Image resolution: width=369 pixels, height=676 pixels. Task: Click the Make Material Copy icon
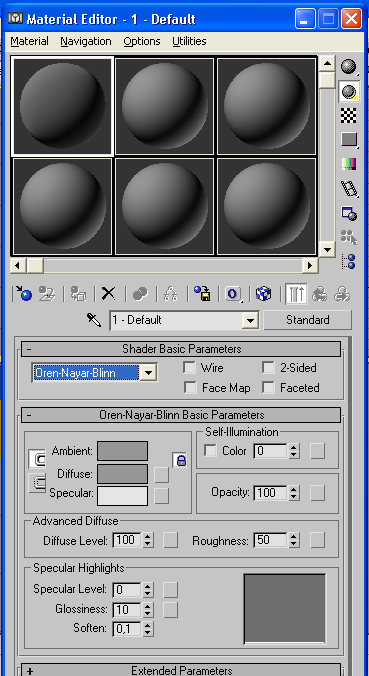tap(140, 294)
